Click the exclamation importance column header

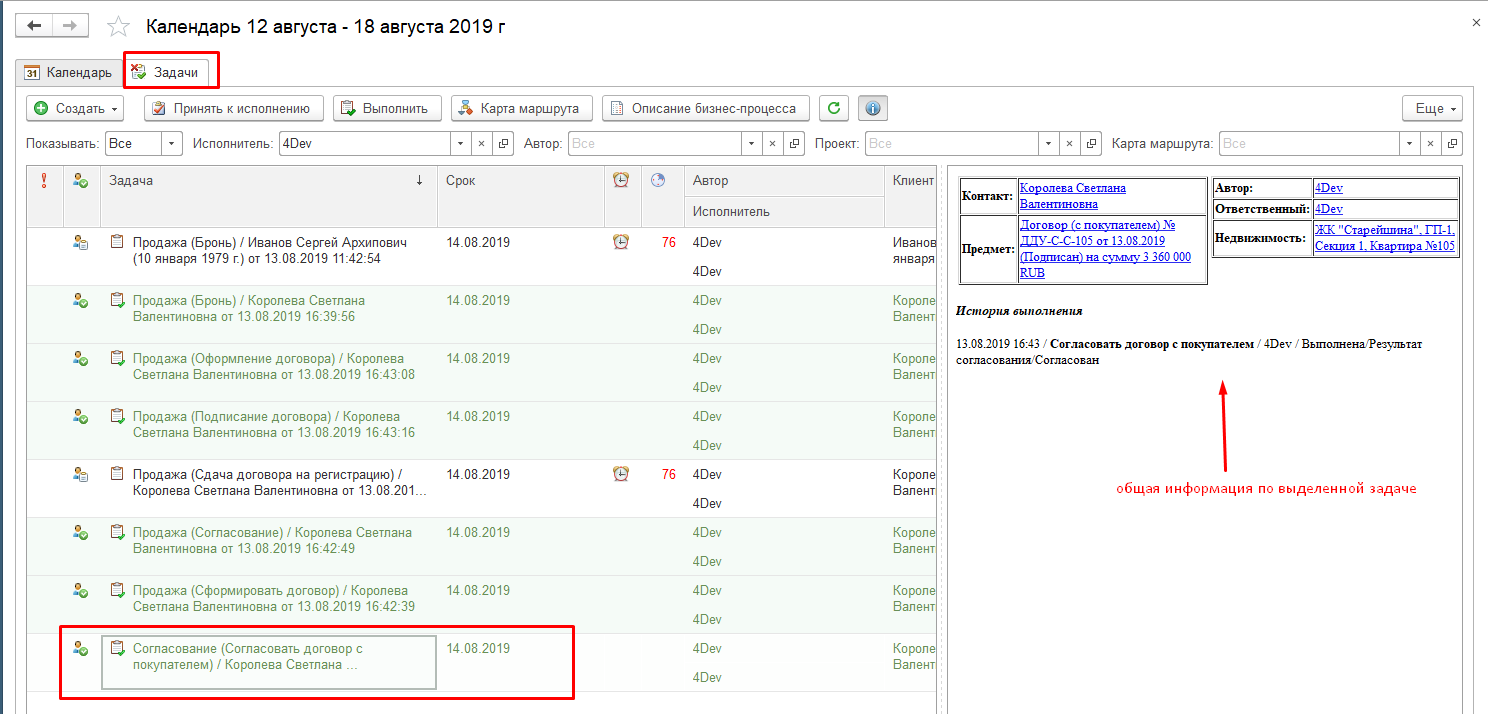point(43,180)
